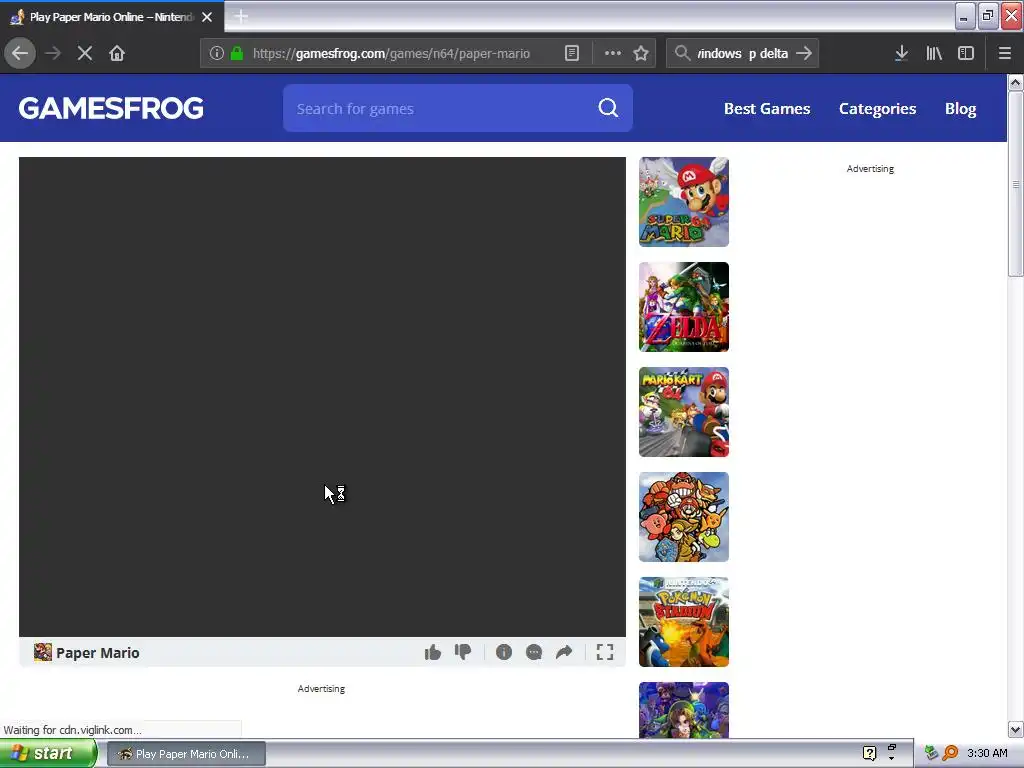Open the Firefox hamburger menu
The width and height of the screenshot is (1024, 768).
(x=1004, y=53)
